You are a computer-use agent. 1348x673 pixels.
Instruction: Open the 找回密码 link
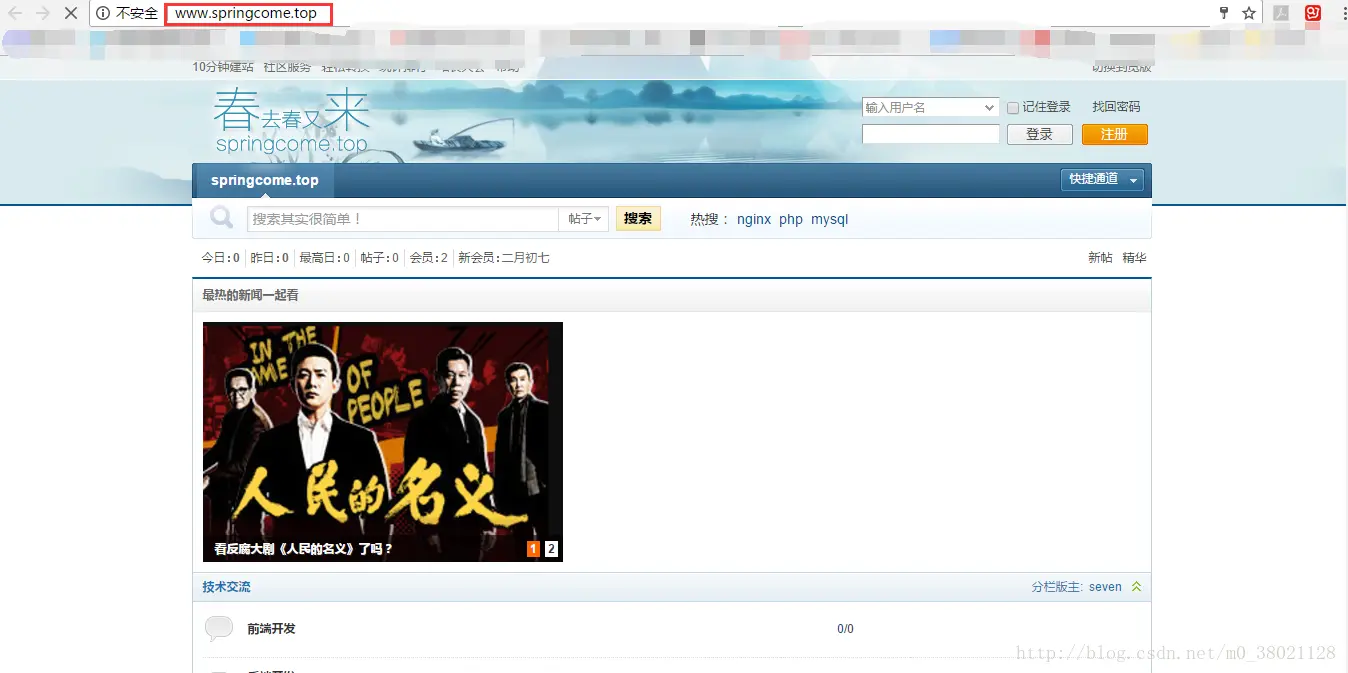tap(1116, 107)
